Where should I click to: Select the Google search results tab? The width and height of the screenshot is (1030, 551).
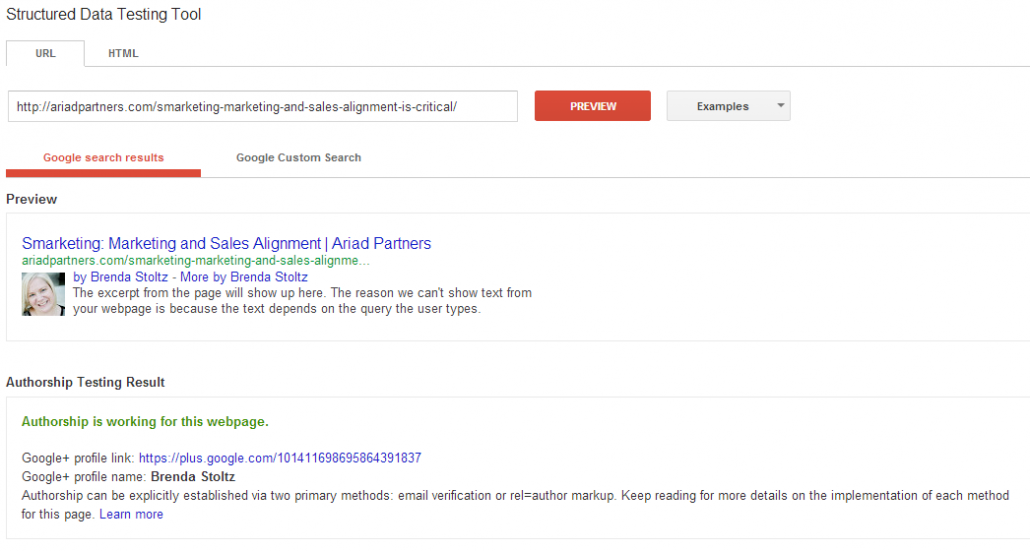pos(103,158)
